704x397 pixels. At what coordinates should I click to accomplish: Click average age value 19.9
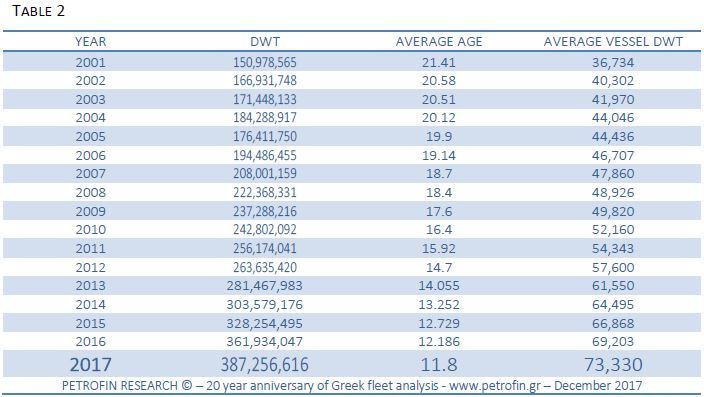[439, 137]
